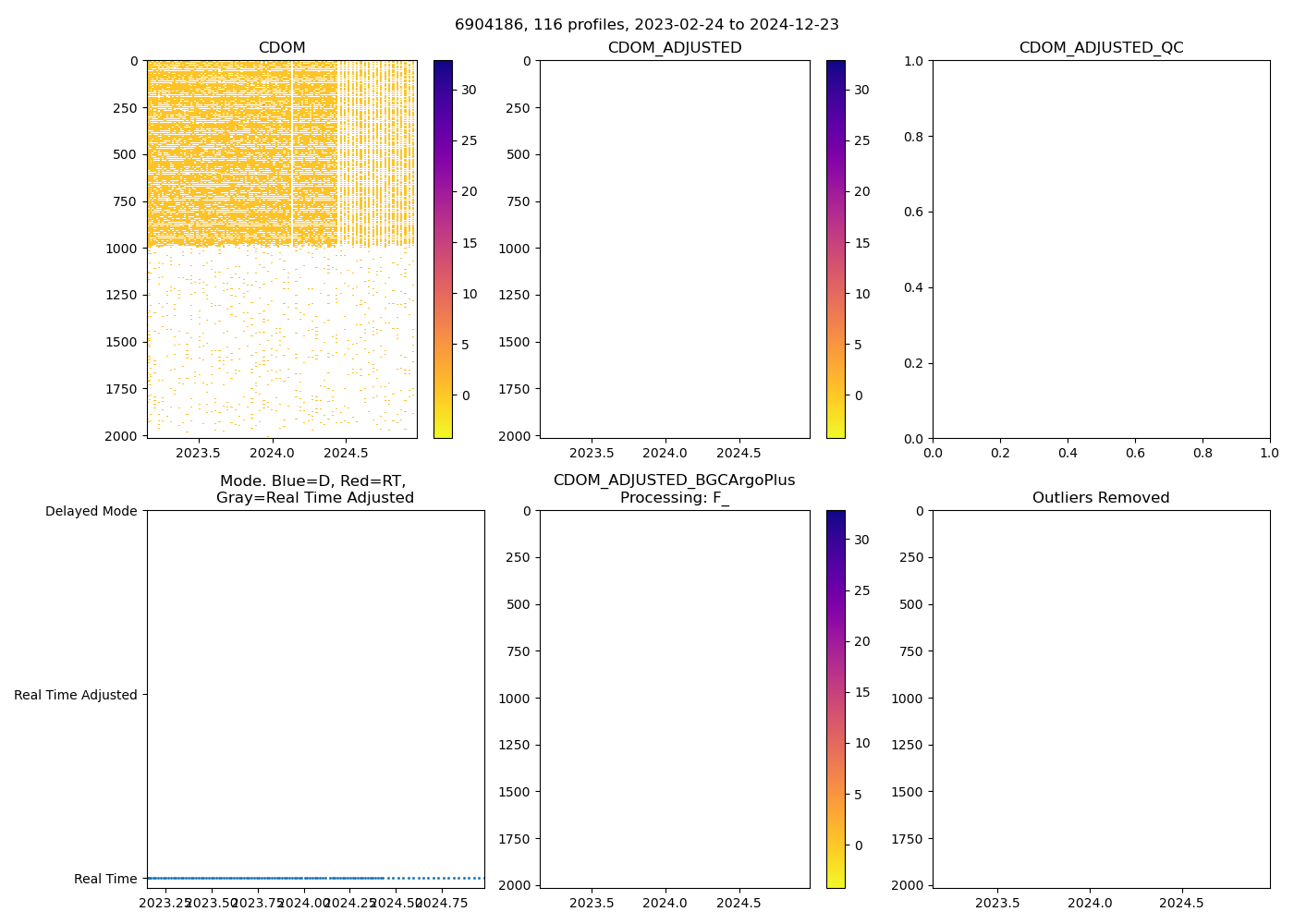Click the CDOM heatmap plot title

coord(282,48)
